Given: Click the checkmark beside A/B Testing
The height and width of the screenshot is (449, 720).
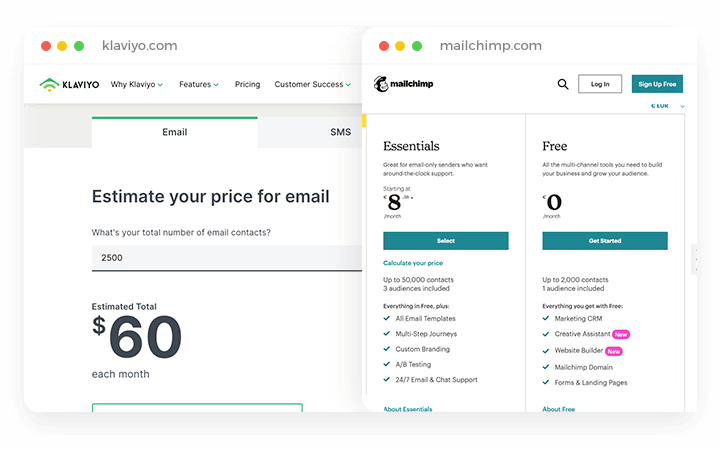Looking at the screenshot, I should coord(387,364).
